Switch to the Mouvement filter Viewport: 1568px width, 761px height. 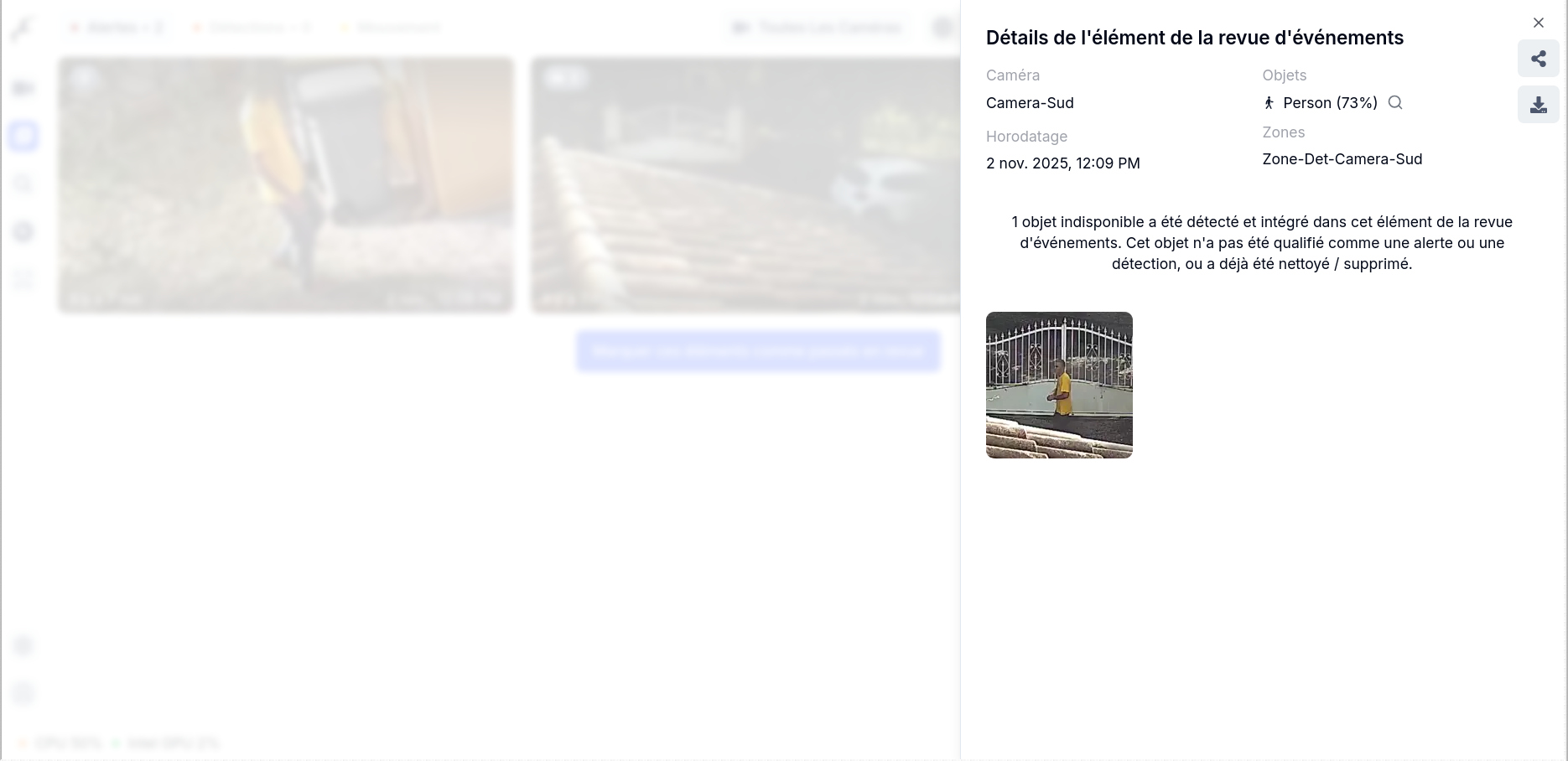coord(391,28)
